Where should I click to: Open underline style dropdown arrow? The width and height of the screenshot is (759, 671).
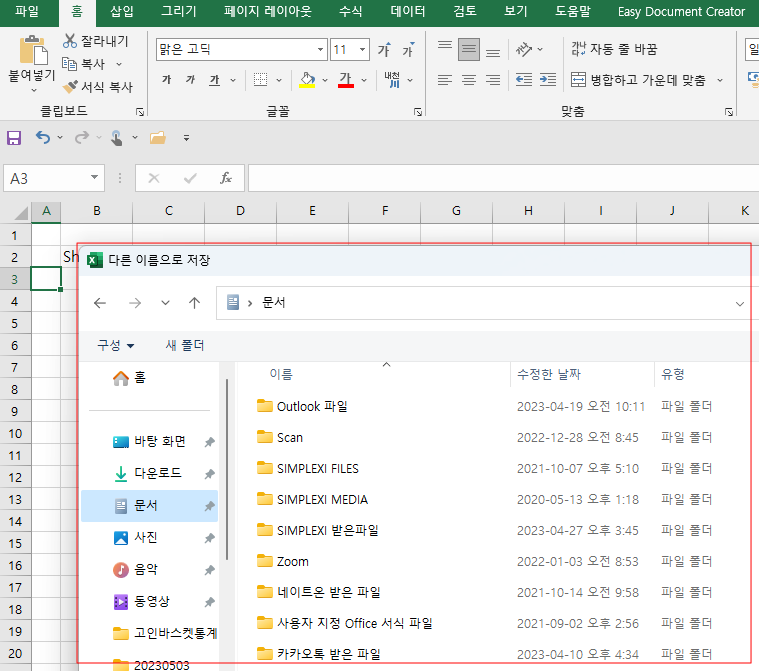click(x=233, y=80)
